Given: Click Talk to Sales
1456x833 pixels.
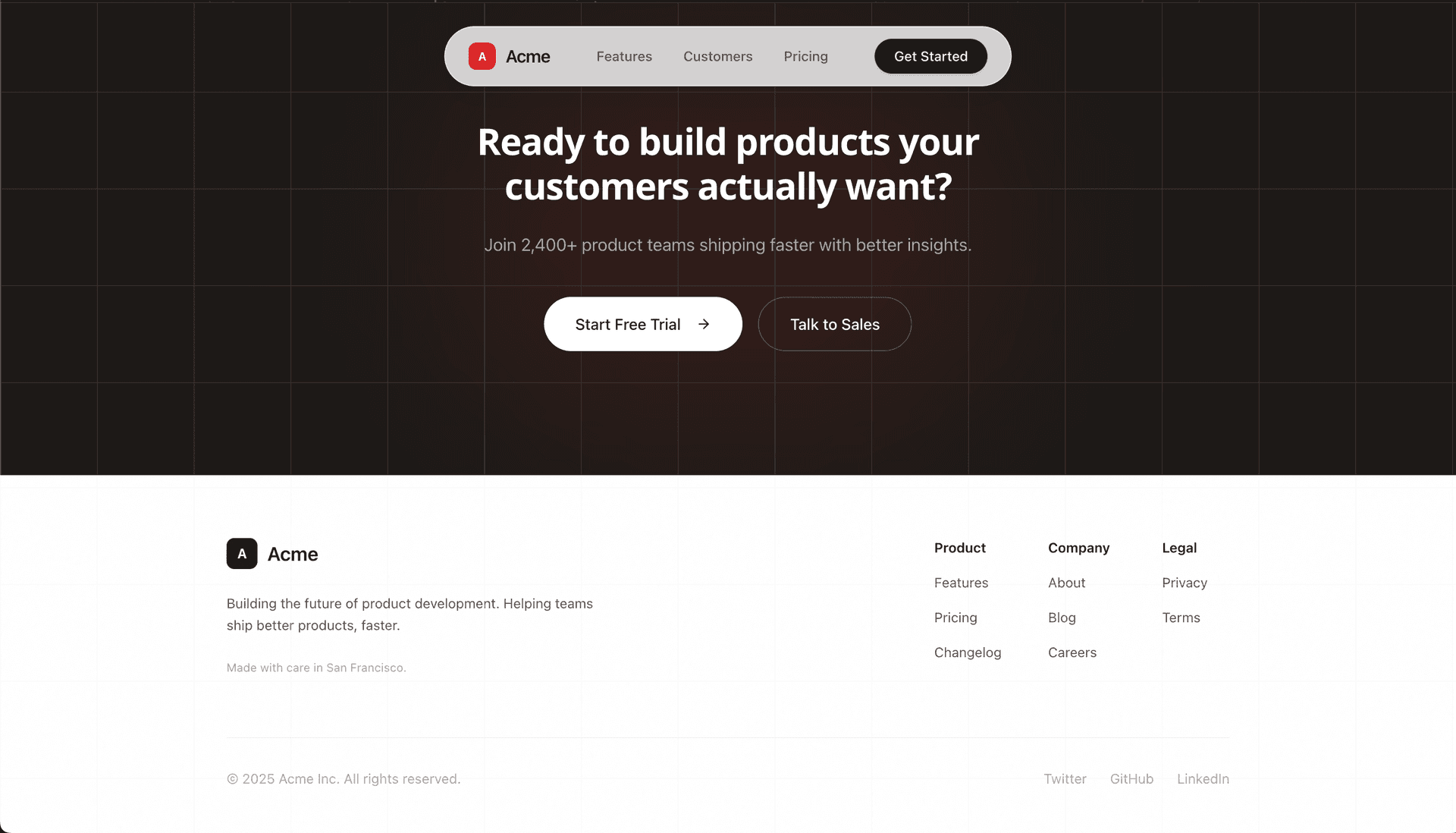Looking at the screenshot, I should pos(834,324).
